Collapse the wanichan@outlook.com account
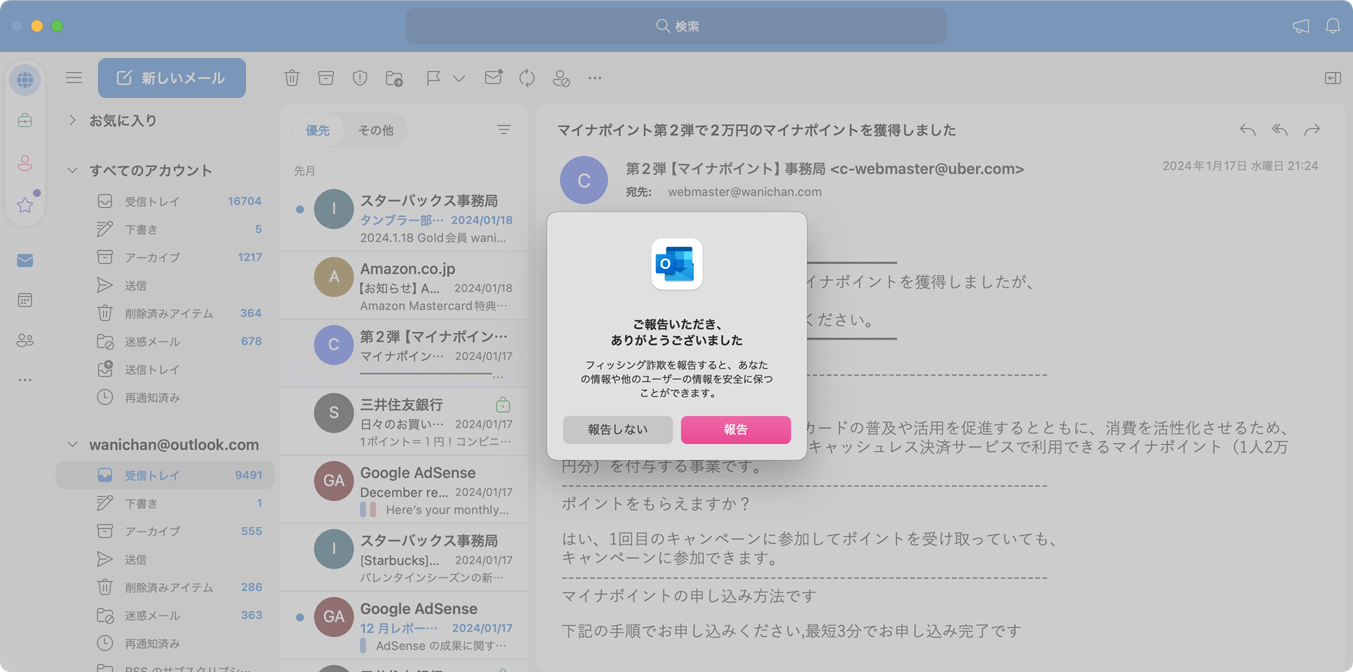This screenshot has width=1353, height=672. [x=72, y=444]
